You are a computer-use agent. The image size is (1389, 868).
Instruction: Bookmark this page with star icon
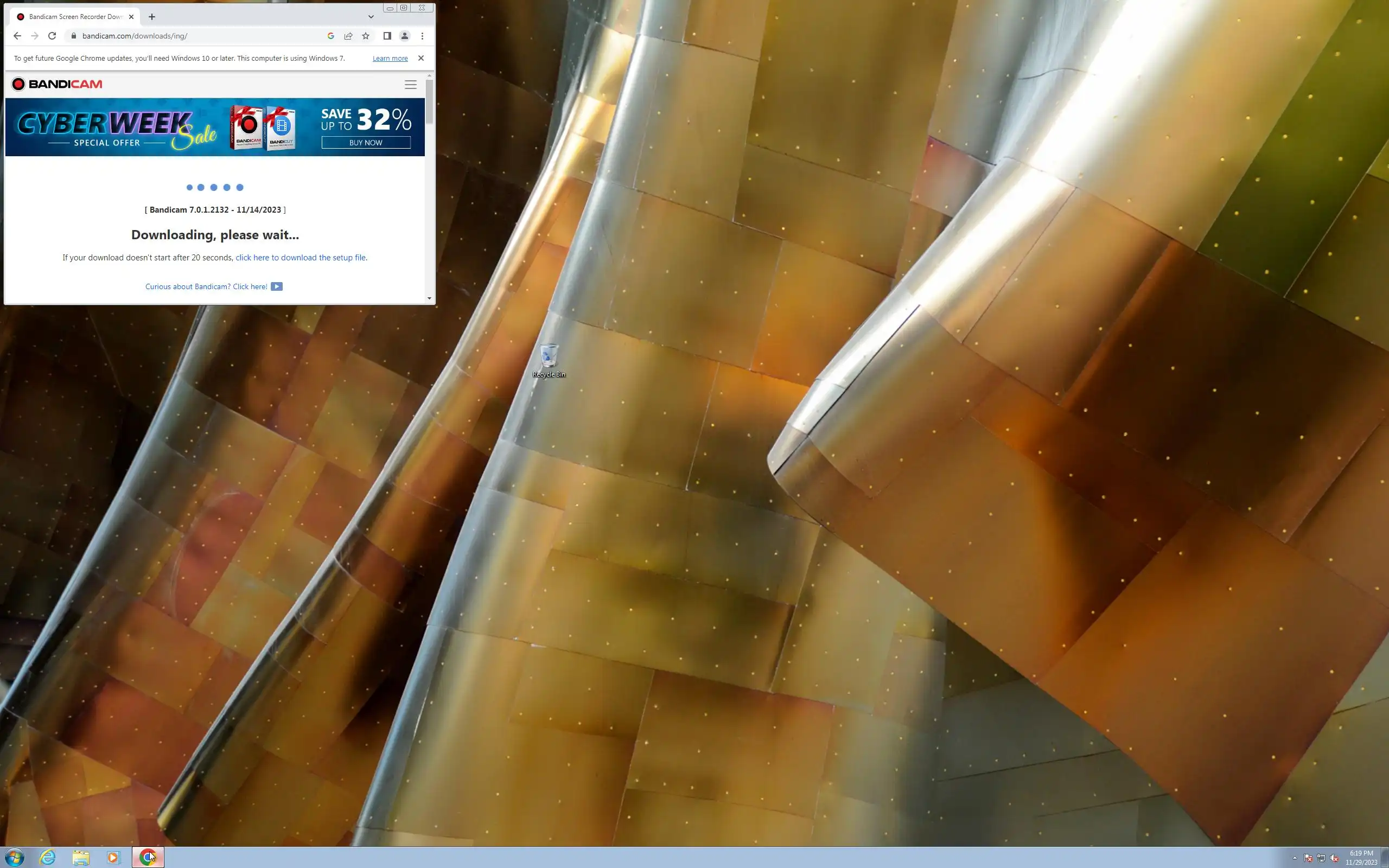(366, 36)
